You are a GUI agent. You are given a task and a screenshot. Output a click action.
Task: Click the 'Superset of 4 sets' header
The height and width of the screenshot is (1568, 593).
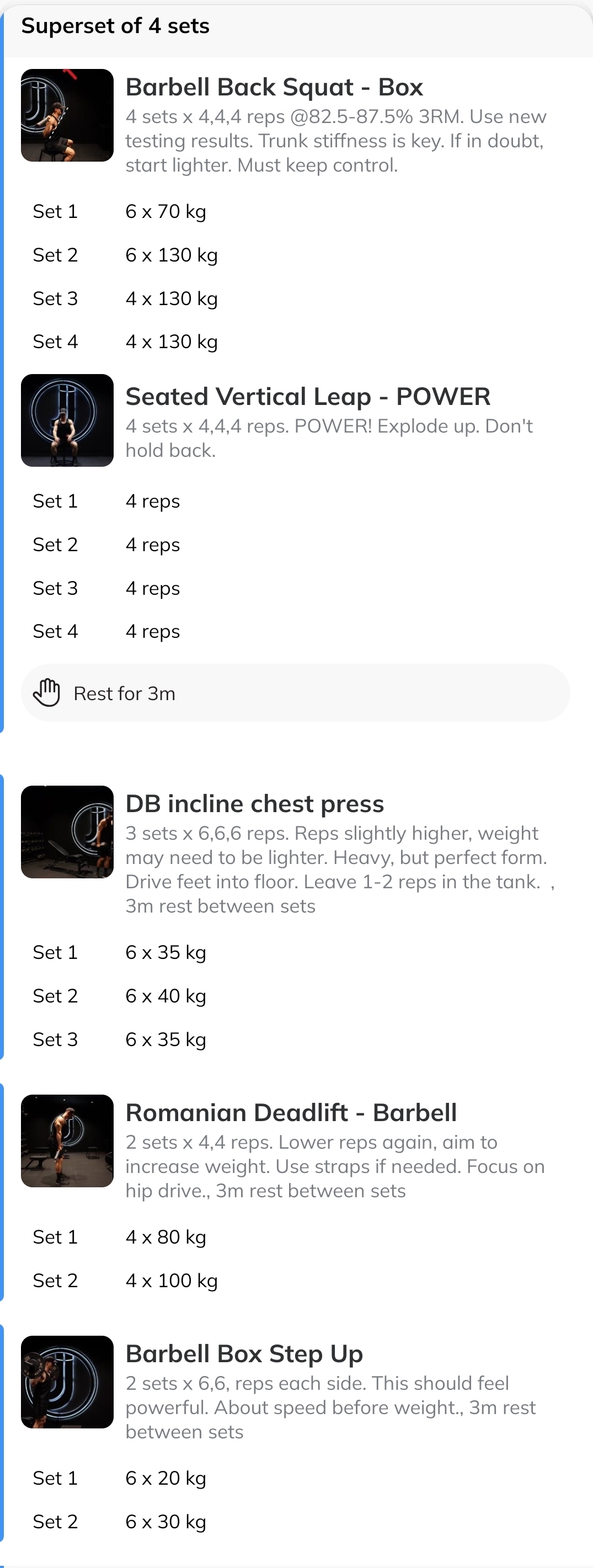[x=115, y=25]
